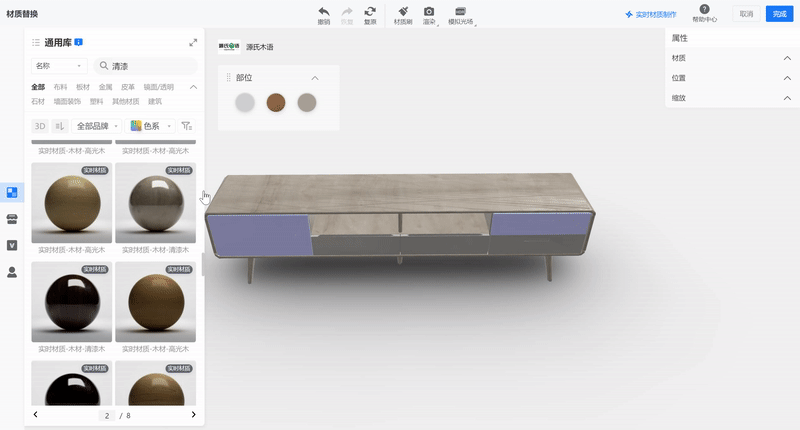This screenshot has height=430, width=800.
Task: Expand the library panel with arrows icon
Action: (x=193, y=43)
